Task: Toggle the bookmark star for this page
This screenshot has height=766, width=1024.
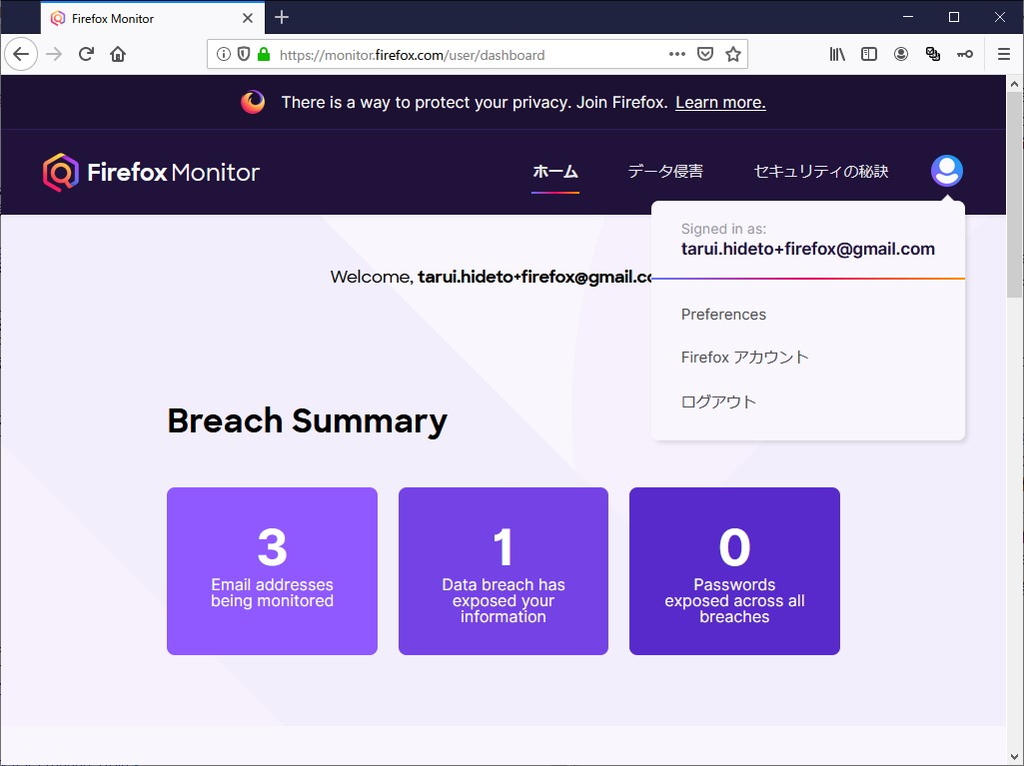Action: (x=734, y=54)
